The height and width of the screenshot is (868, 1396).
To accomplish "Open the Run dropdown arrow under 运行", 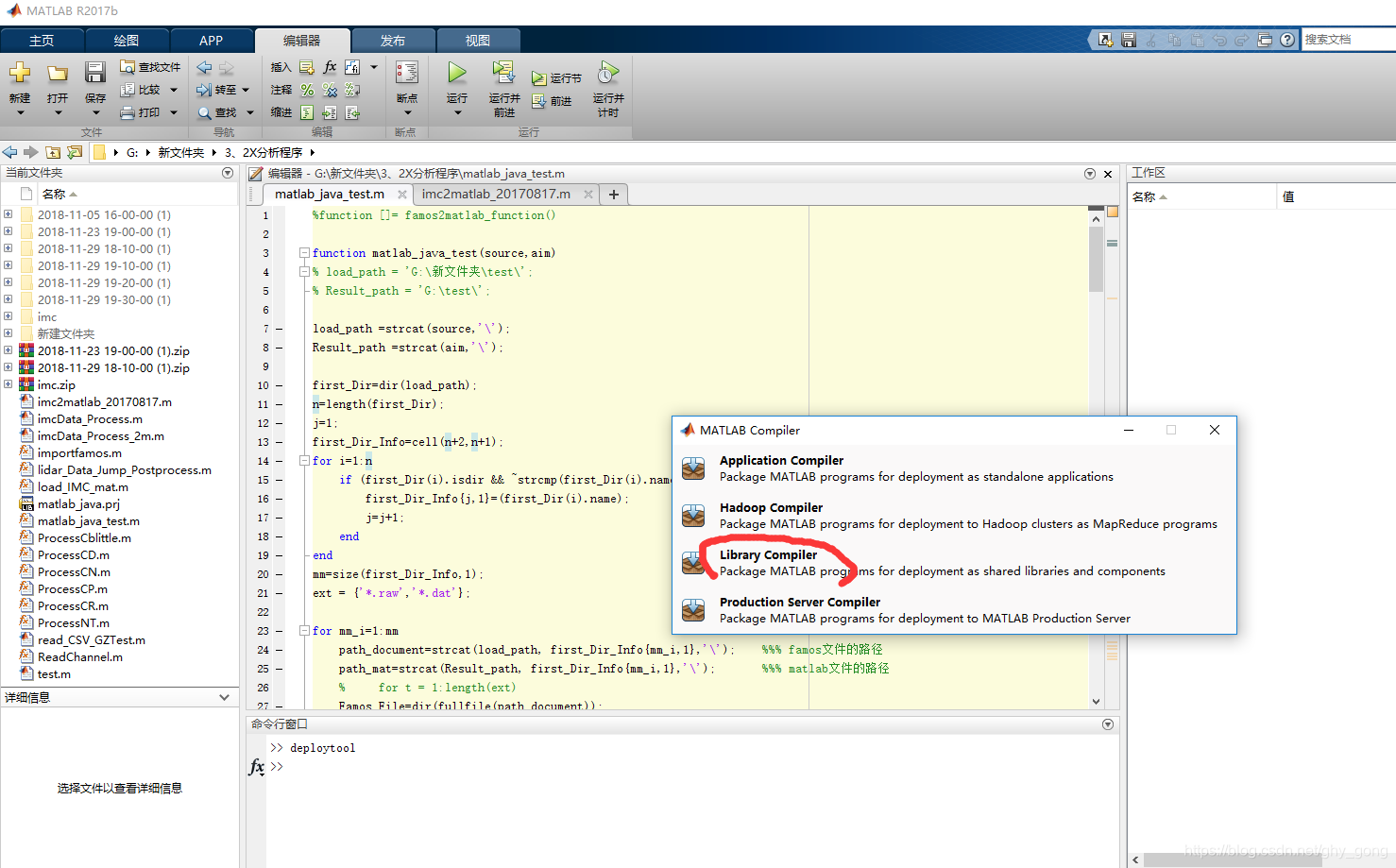I will [x=457, y=113].
